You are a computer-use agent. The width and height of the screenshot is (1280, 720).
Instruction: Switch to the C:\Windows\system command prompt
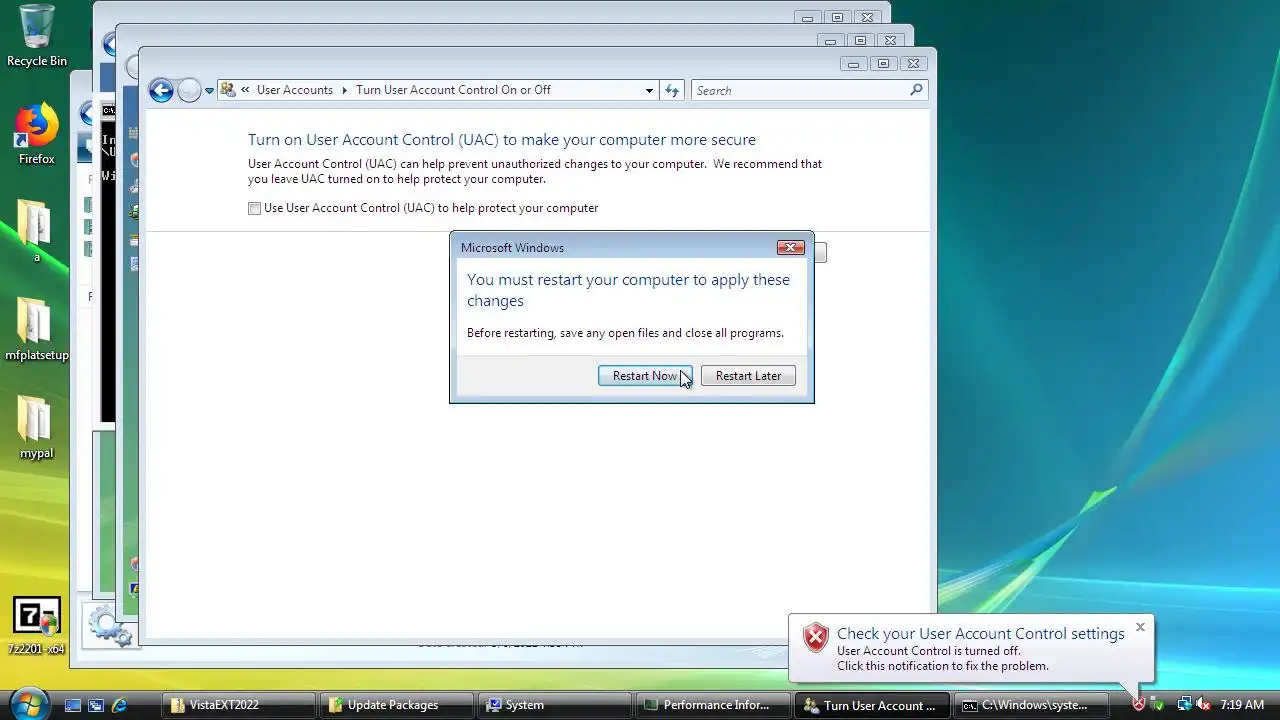tap(1029, 705)
